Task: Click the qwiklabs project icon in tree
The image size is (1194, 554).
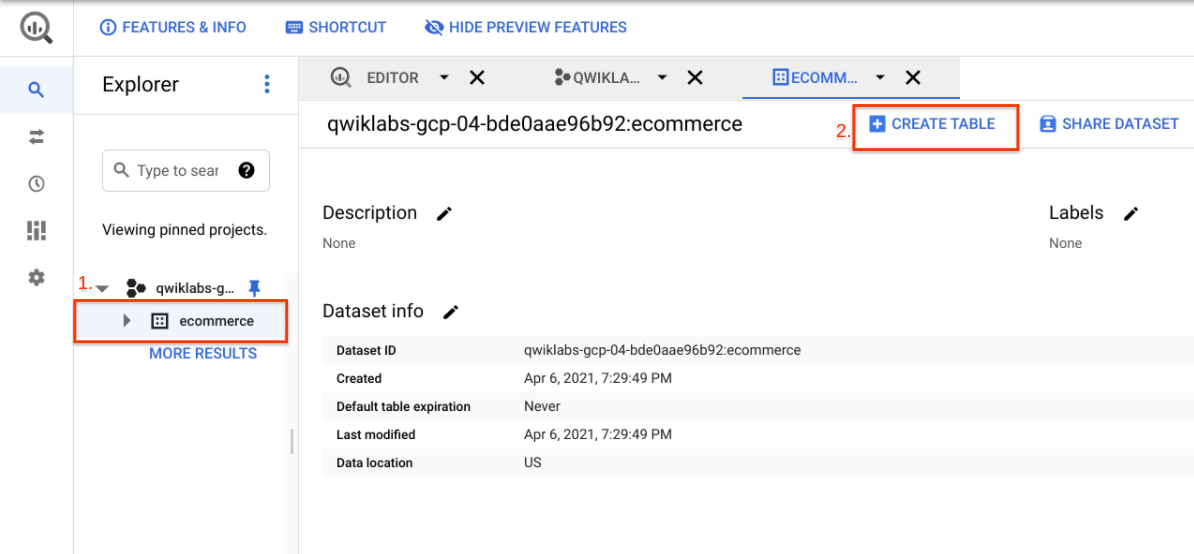Action: point(136,288)
